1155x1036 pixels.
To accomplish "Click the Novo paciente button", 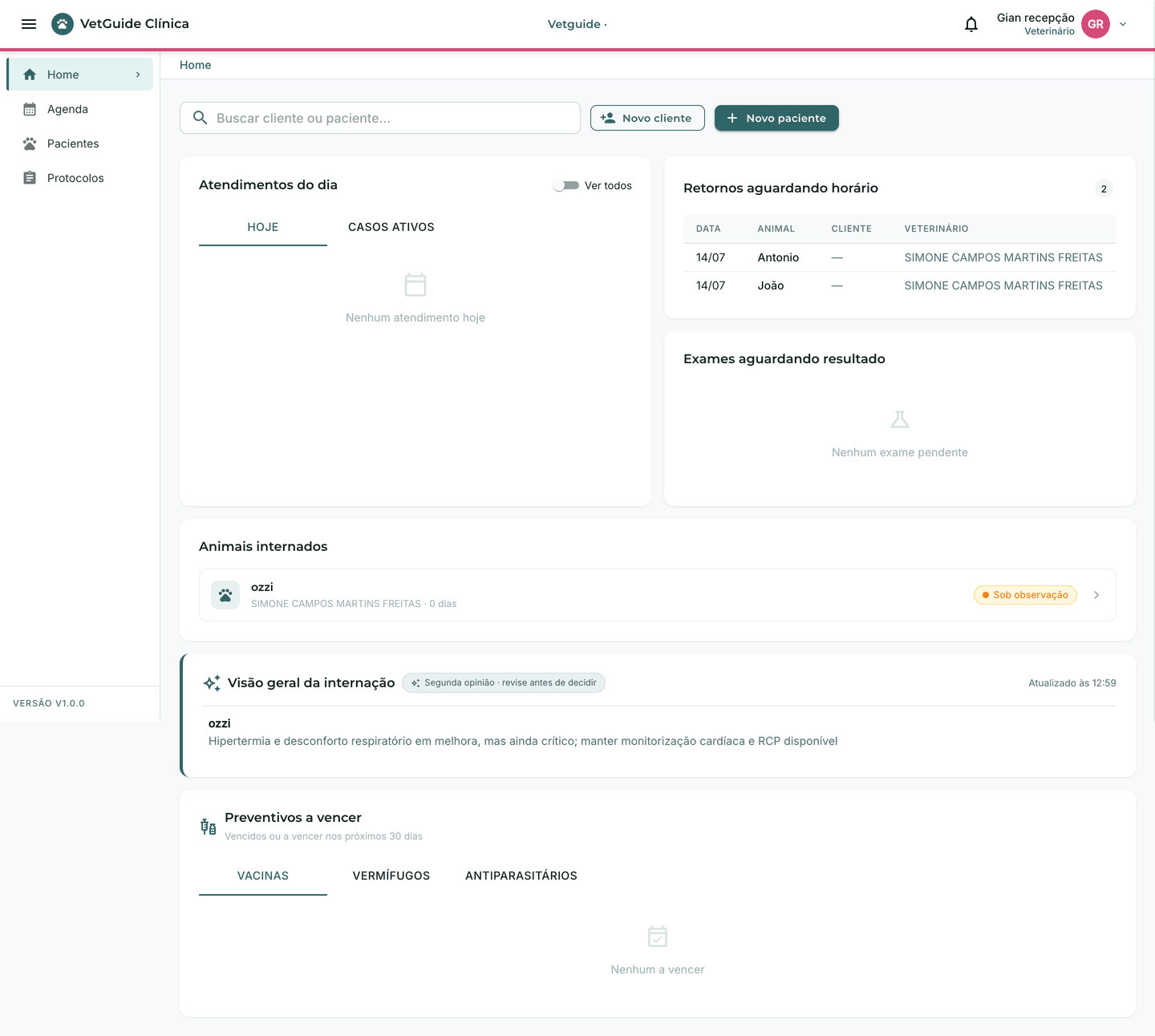I will coord(776,118).
